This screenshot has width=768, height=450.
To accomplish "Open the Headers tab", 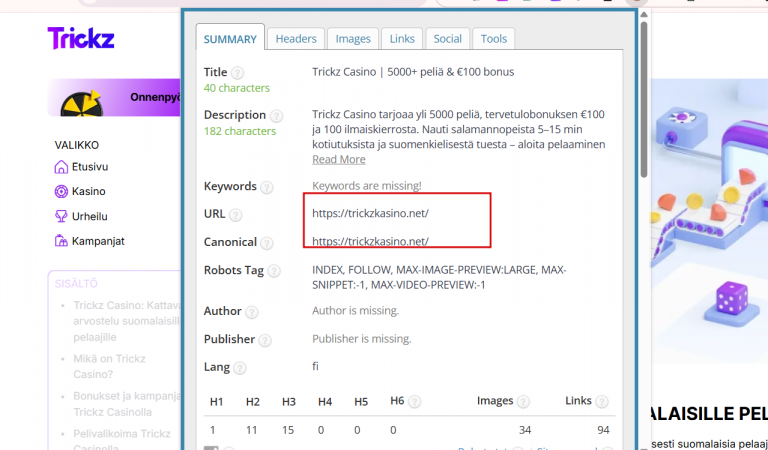I will pos(296,39).
